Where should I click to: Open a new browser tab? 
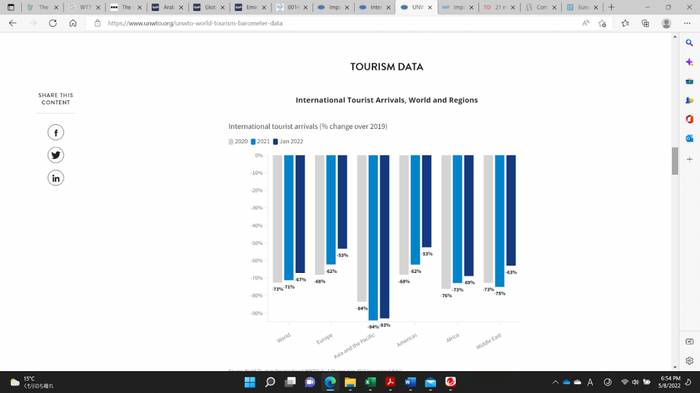tap(611, 7)
